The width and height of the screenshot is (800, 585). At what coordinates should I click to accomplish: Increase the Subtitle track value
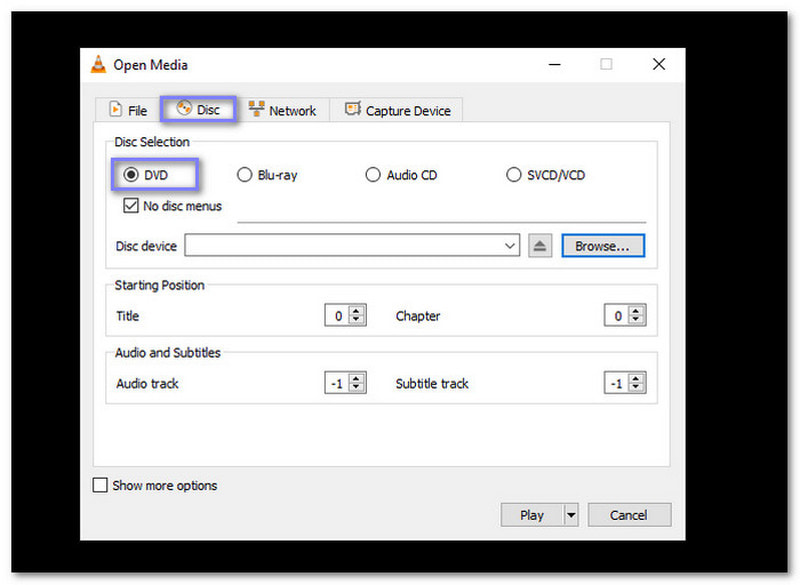point(636,378)
